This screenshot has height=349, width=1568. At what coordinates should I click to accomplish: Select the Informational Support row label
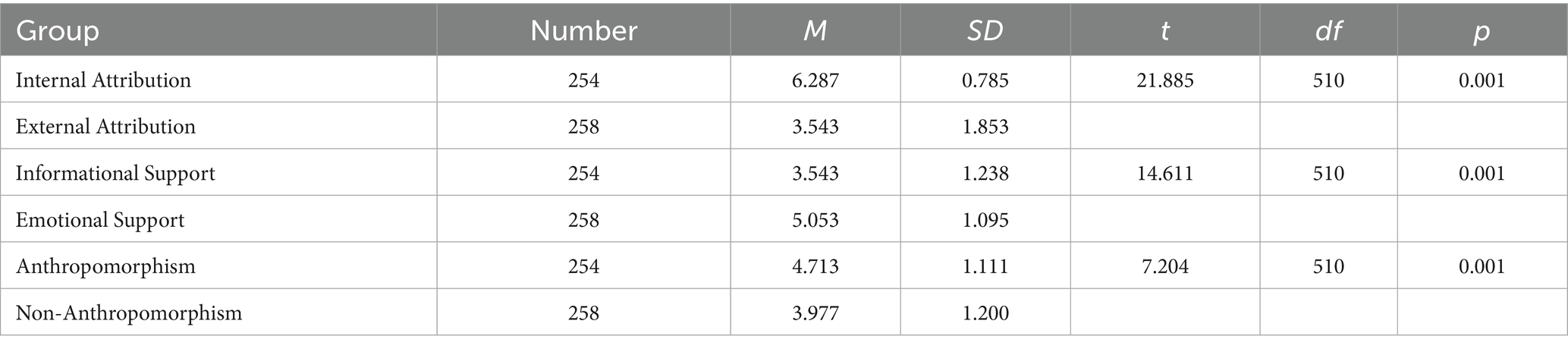click(x=115, y=174)
